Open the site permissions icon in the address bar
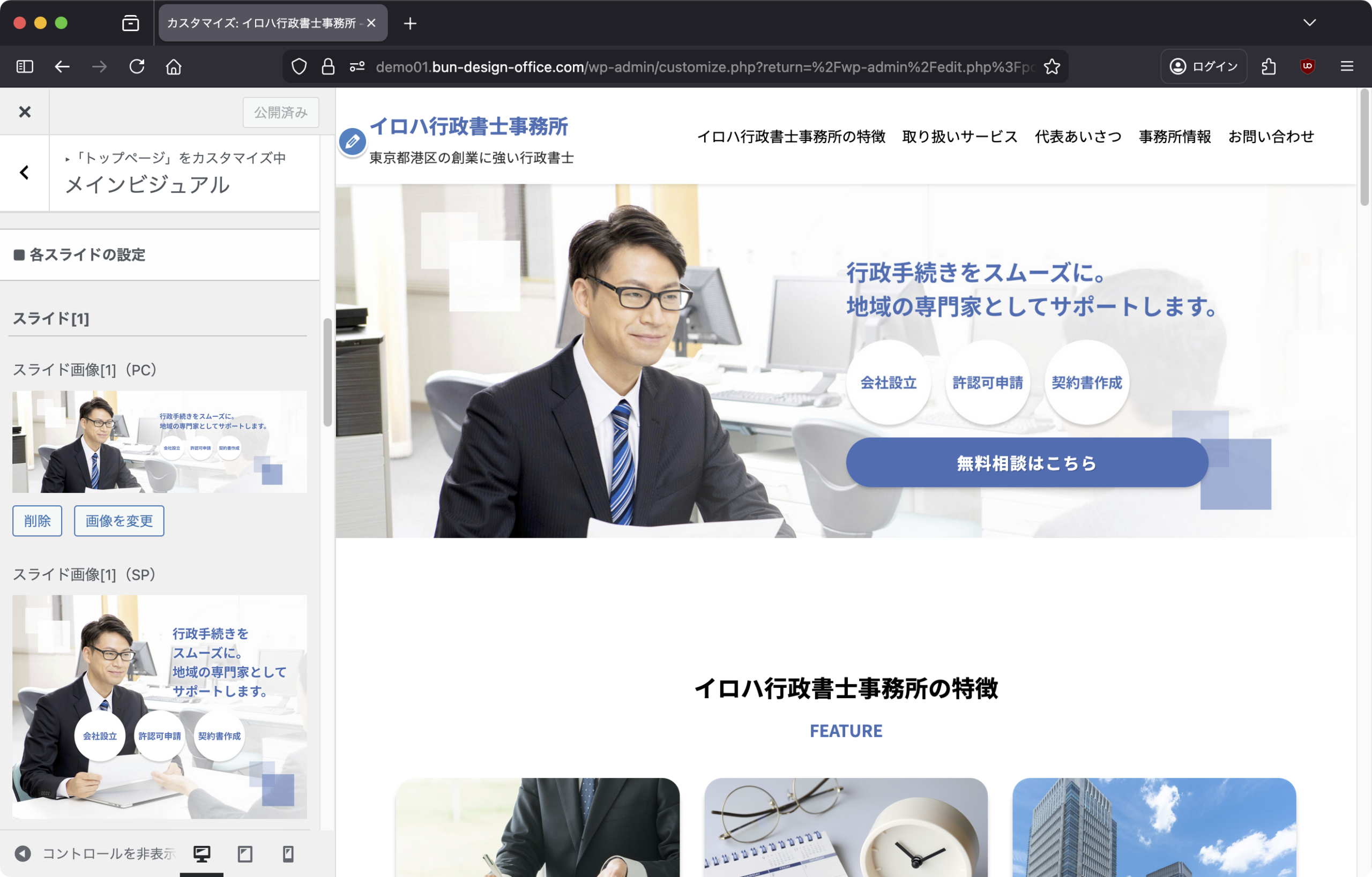 tap(357, 66)
